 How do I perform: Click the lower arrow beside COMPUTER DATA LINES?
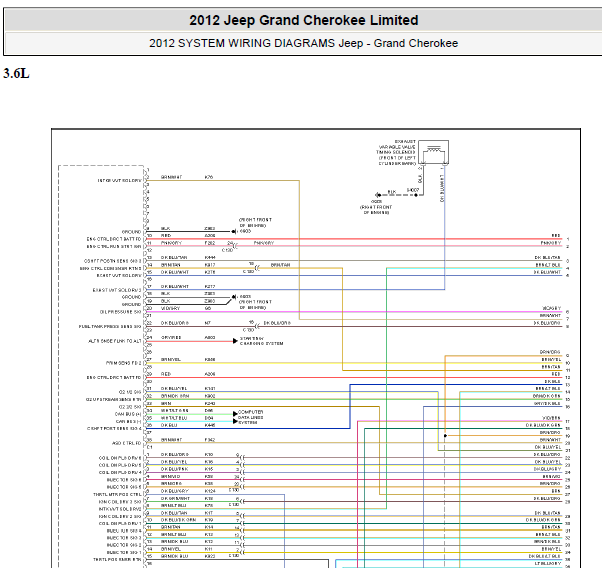point(235,421)
